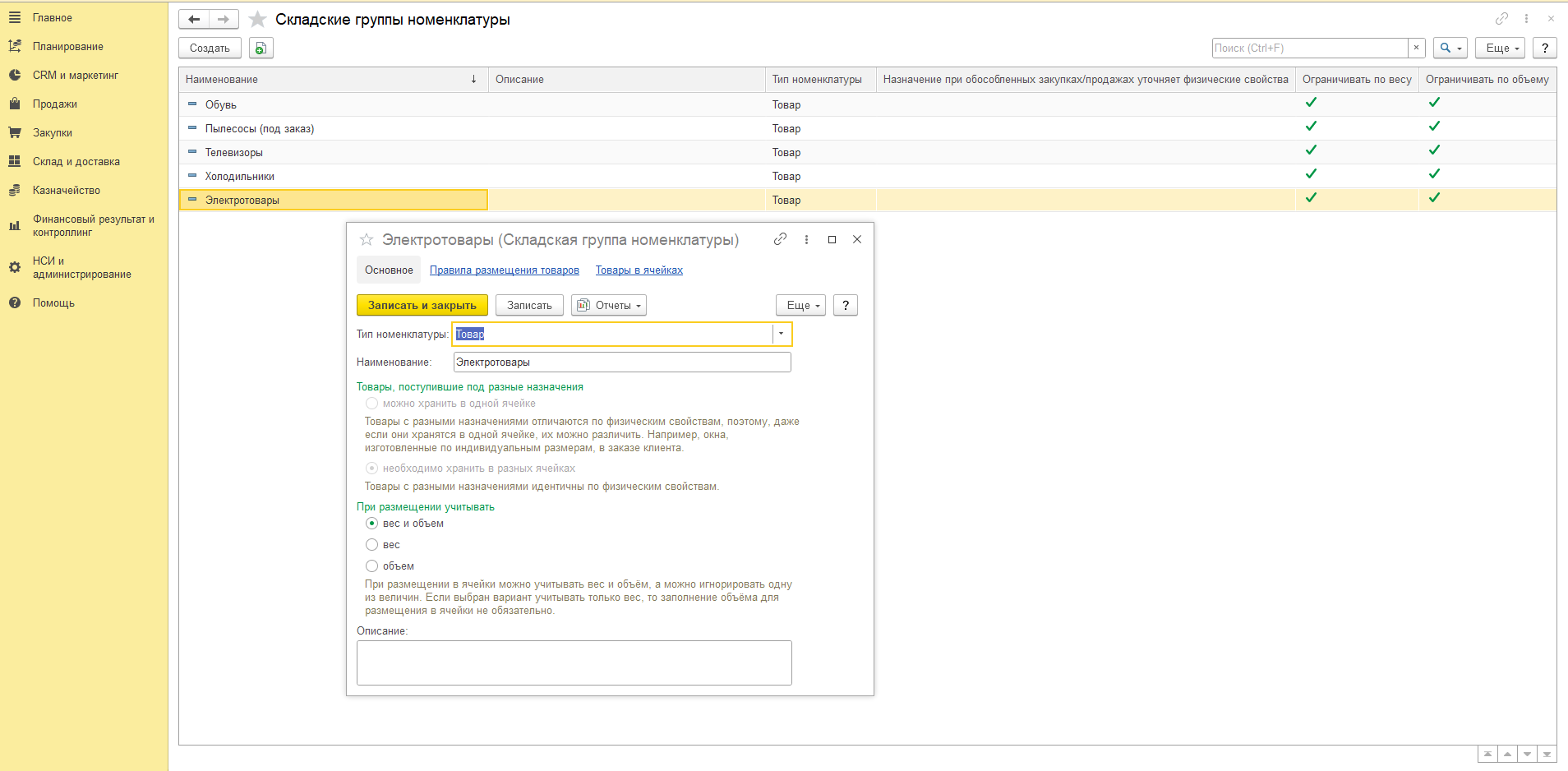Click the Записать button
This screenshot has height=771, width=1568.
(x=529, y=305)
